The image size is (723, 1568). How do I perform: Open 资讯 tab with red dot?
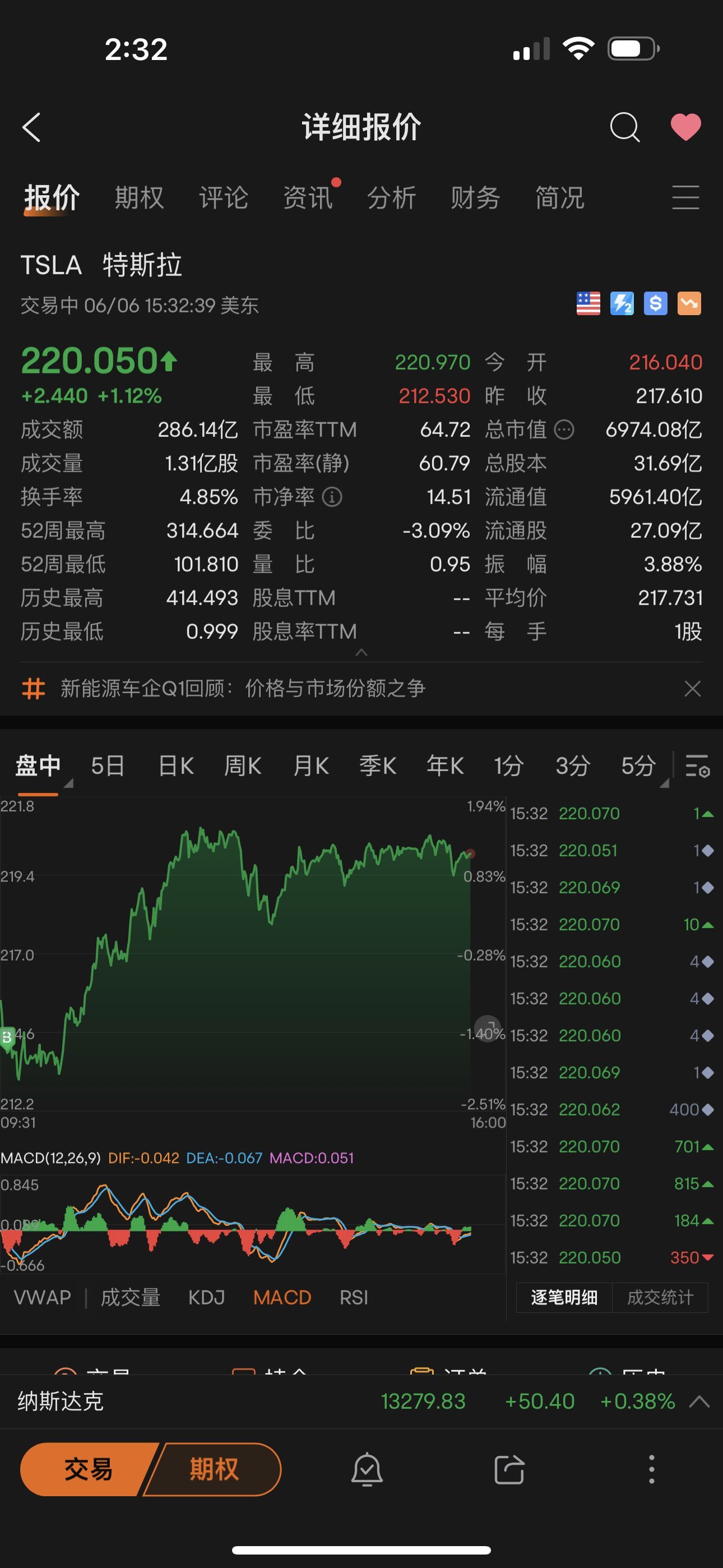pyautogui.click(x=308, y=198)
